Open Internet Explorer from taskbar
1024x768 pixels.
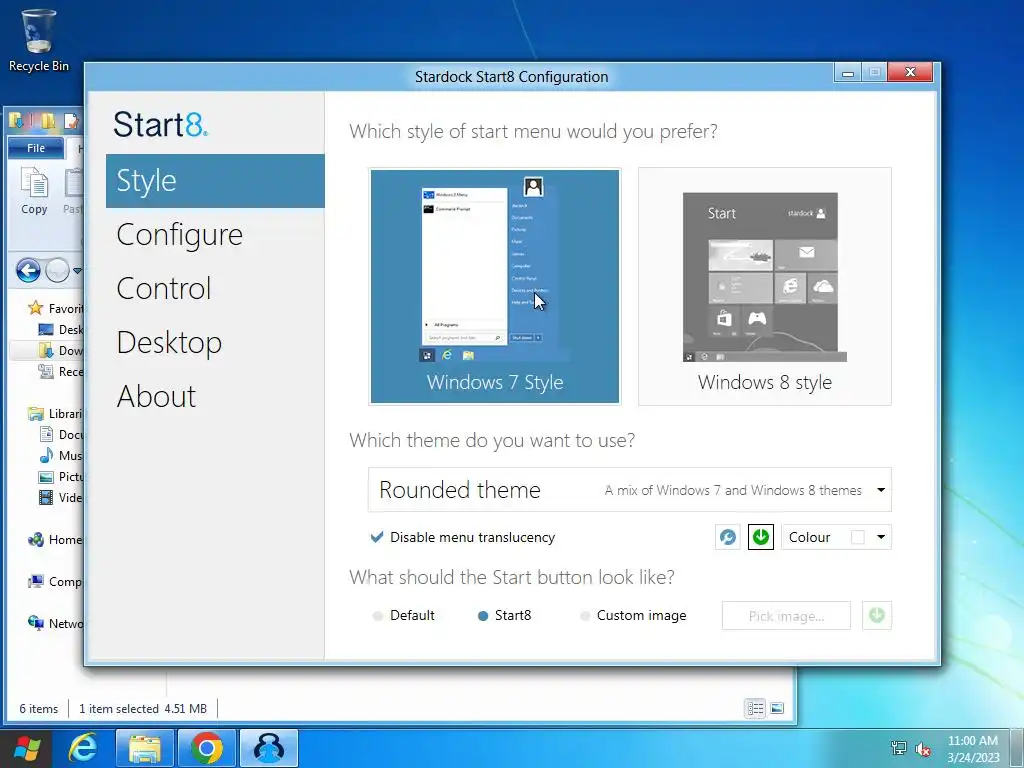84,749
